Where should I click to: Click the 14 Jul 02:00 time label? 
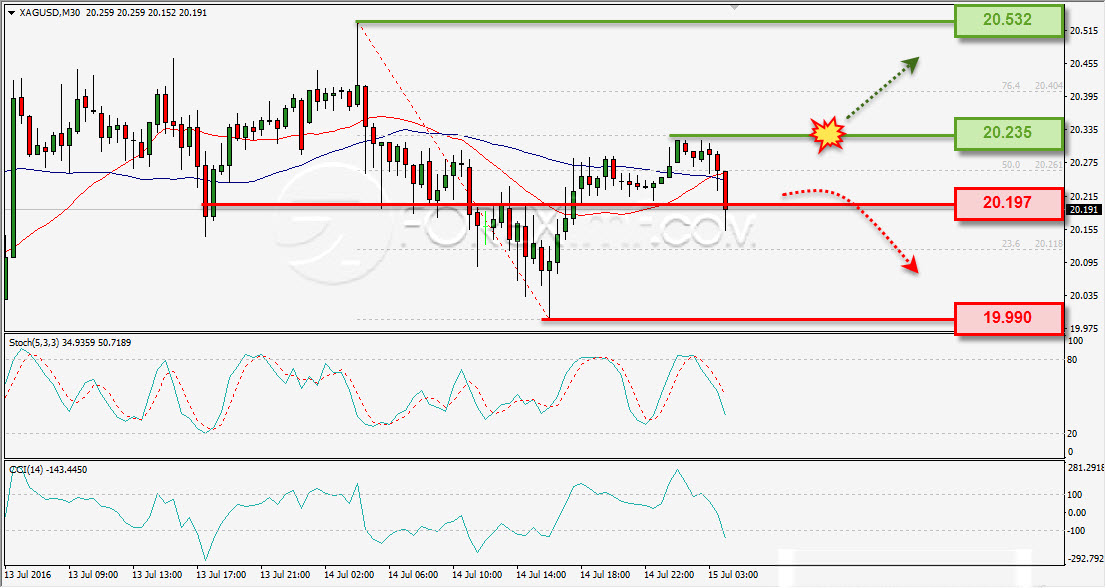click(349, 575)
